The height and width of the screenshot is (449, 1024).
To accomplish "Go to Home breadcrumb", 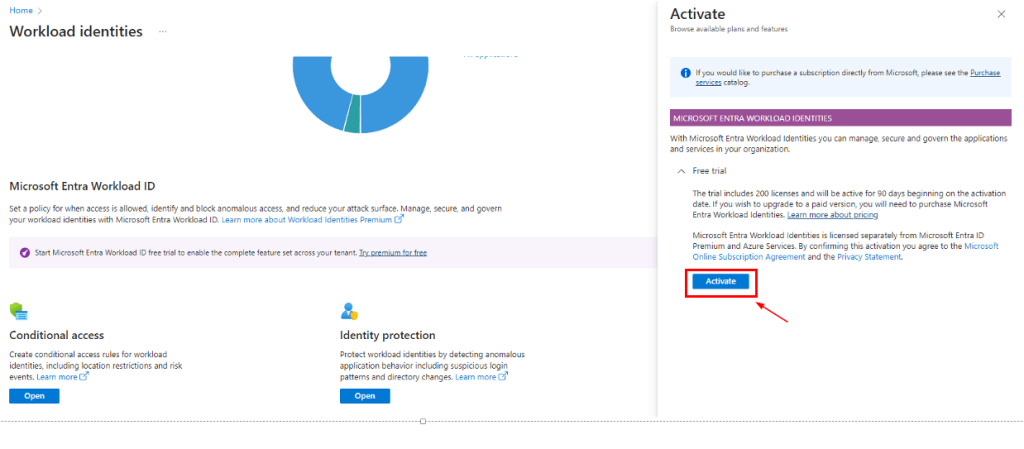I will click(x=19, y=9).
